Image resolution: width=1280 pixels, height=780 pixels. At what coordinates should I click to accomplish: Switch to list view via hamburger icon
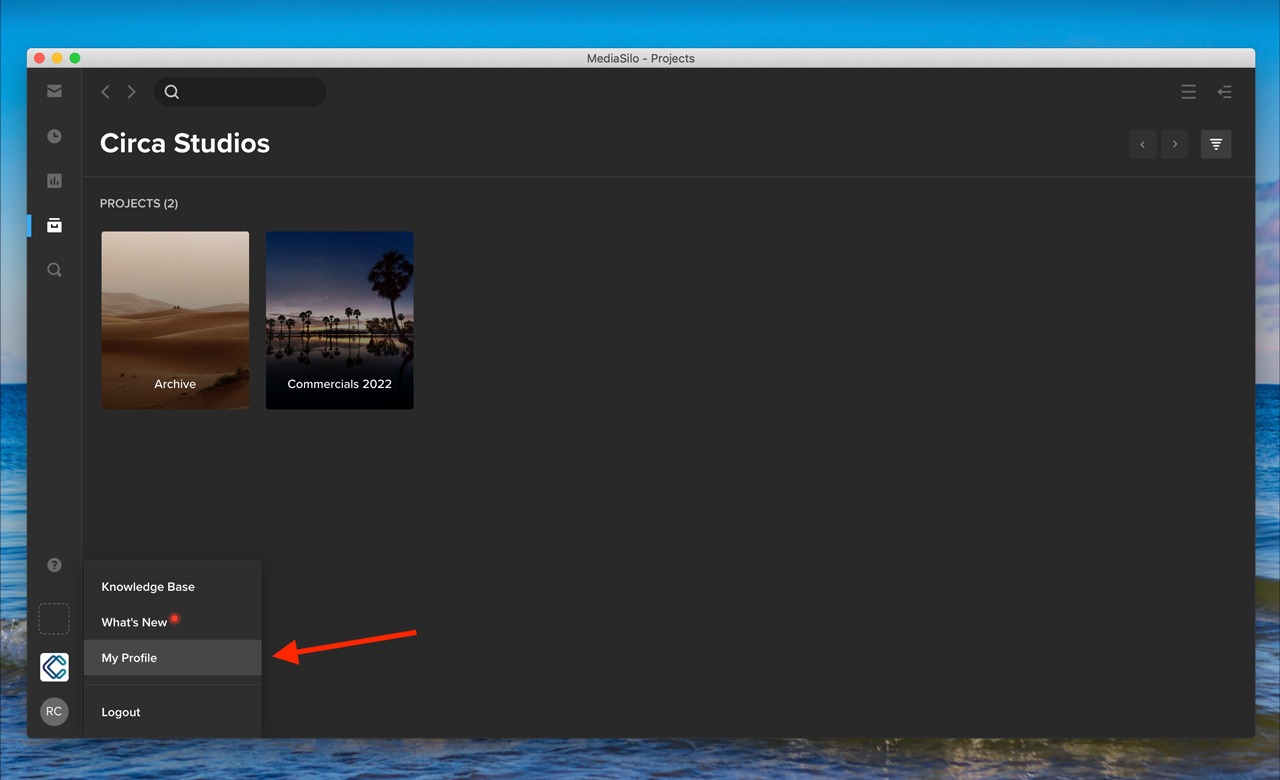(1188, 92)
